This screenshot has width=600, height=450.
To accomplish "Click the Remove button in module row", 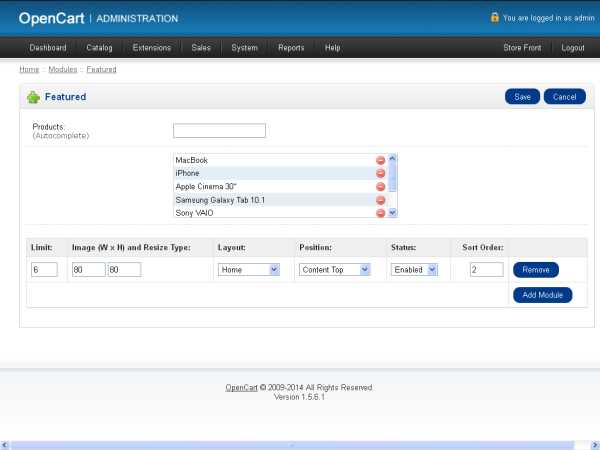I will pyautogui.click(x=536, y=270).
